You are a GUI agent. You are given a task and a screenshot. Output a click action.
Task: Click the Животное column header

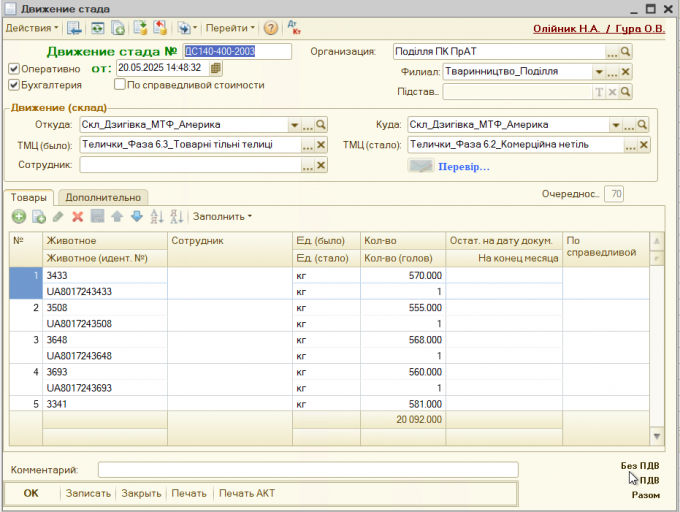(105, 241)
